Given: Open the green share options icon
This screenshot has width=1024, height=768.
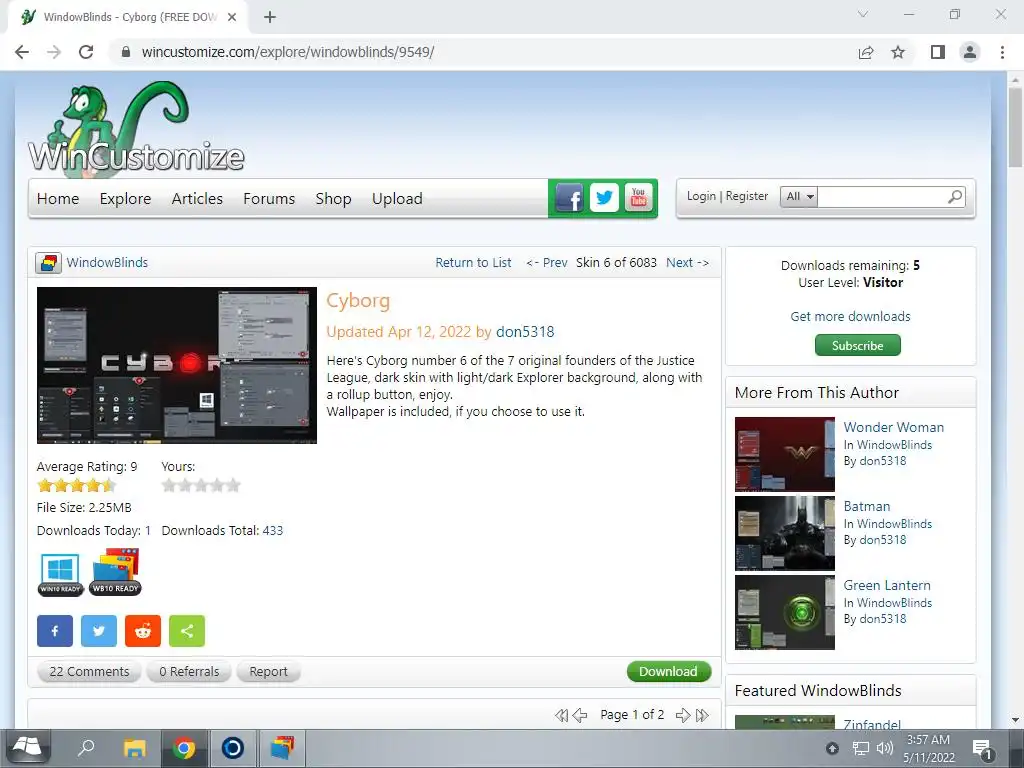Looking at the screenshot, I should tap(187, 631).
